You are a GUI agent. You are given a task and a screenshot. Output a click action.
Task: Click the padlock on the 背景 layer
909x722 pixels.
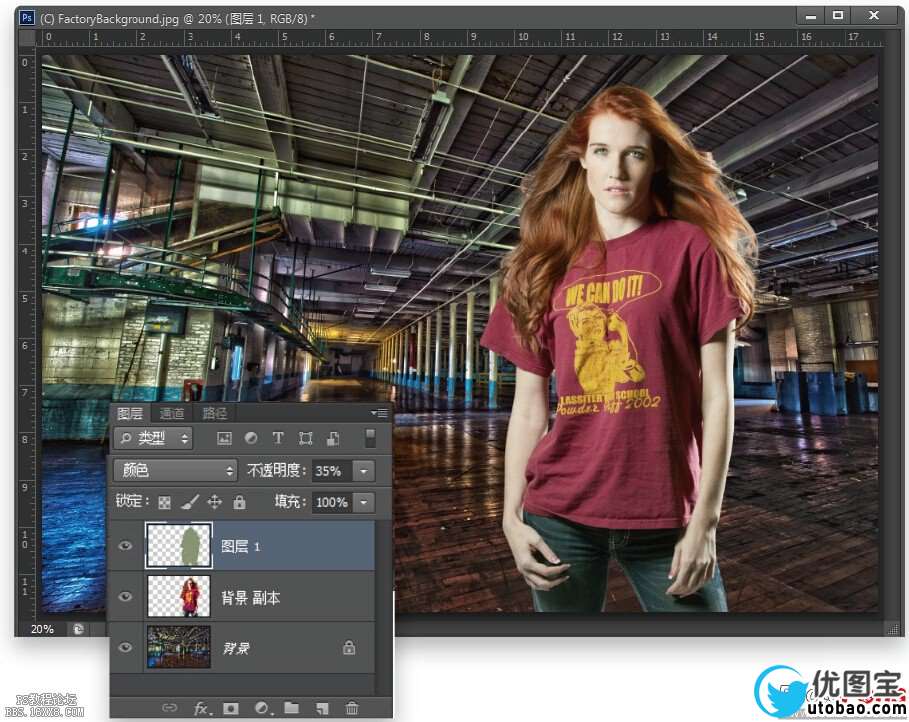point(349,647)
